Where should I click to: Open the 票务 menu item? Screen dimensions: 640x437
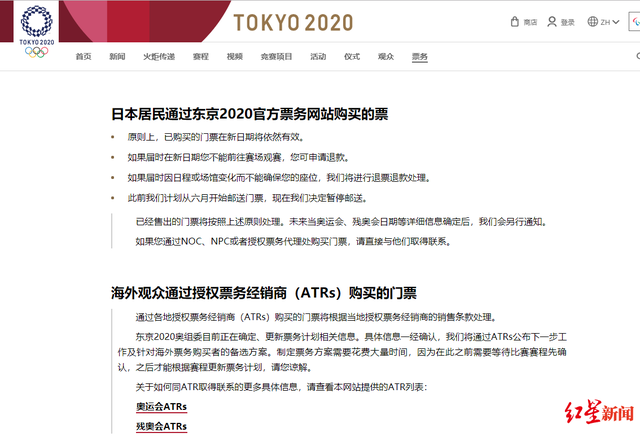(x=420, y=56)
